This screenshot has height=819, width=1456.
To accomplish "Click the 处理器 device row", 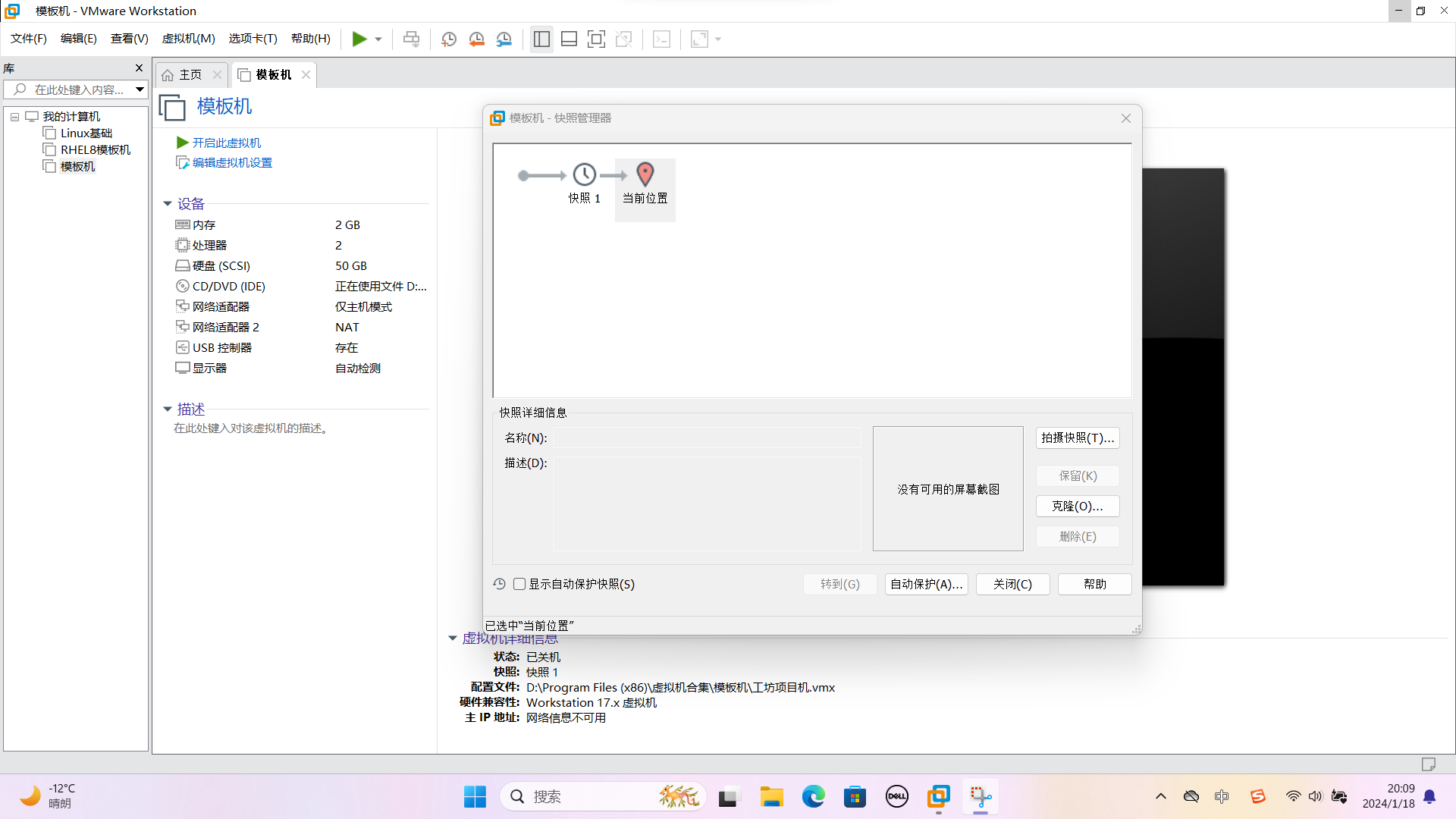I will (x=301, y=246).
